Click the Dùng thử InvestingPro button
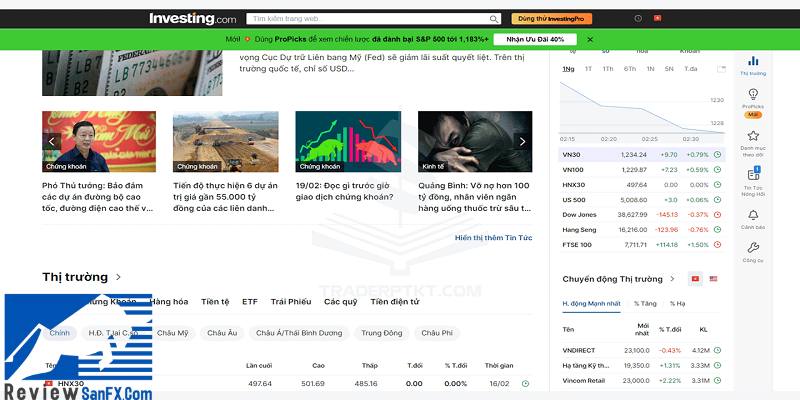 click(552, 19)
